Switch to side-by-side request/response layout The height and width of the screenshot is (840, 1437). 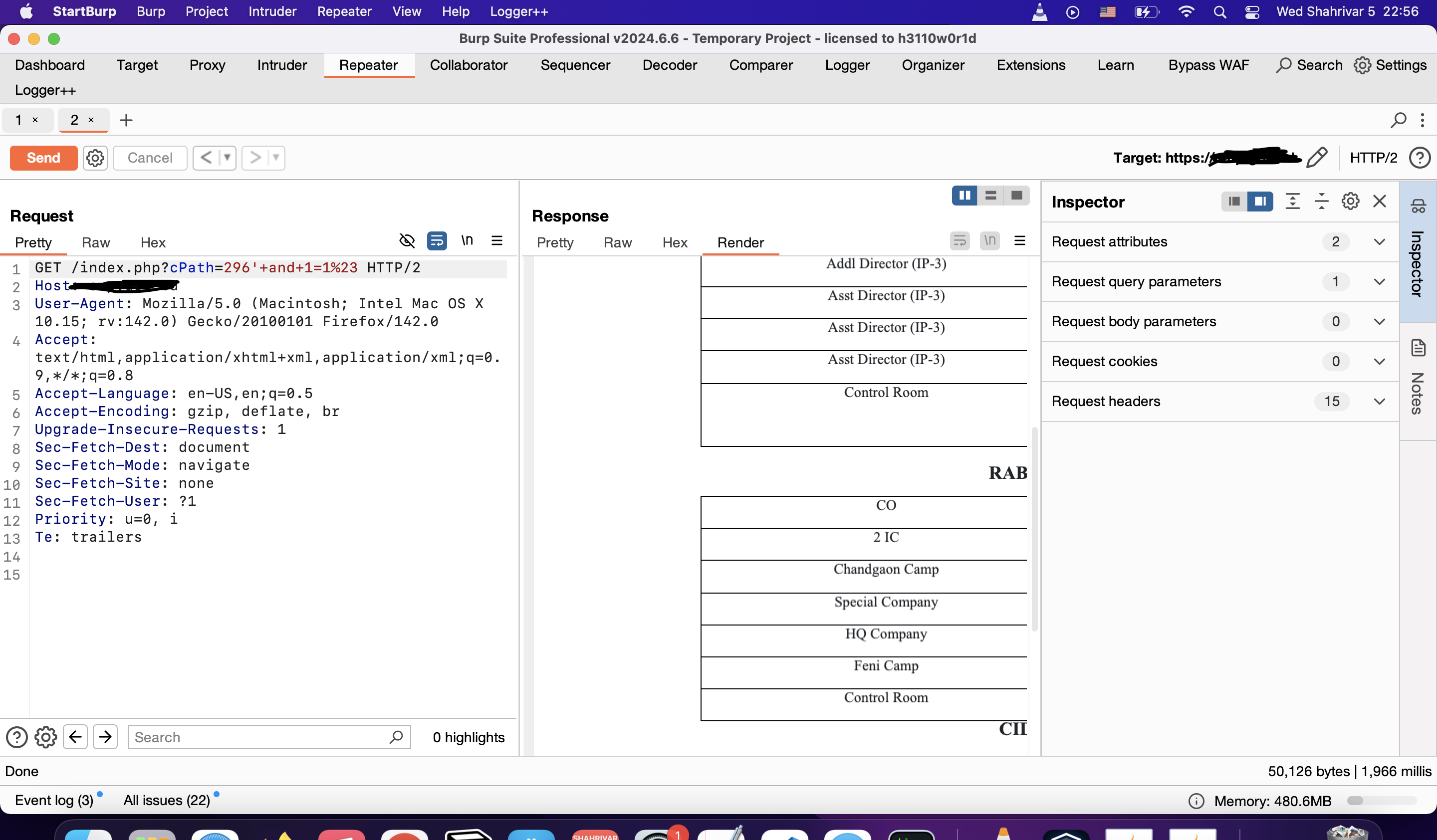click(964, 196)
